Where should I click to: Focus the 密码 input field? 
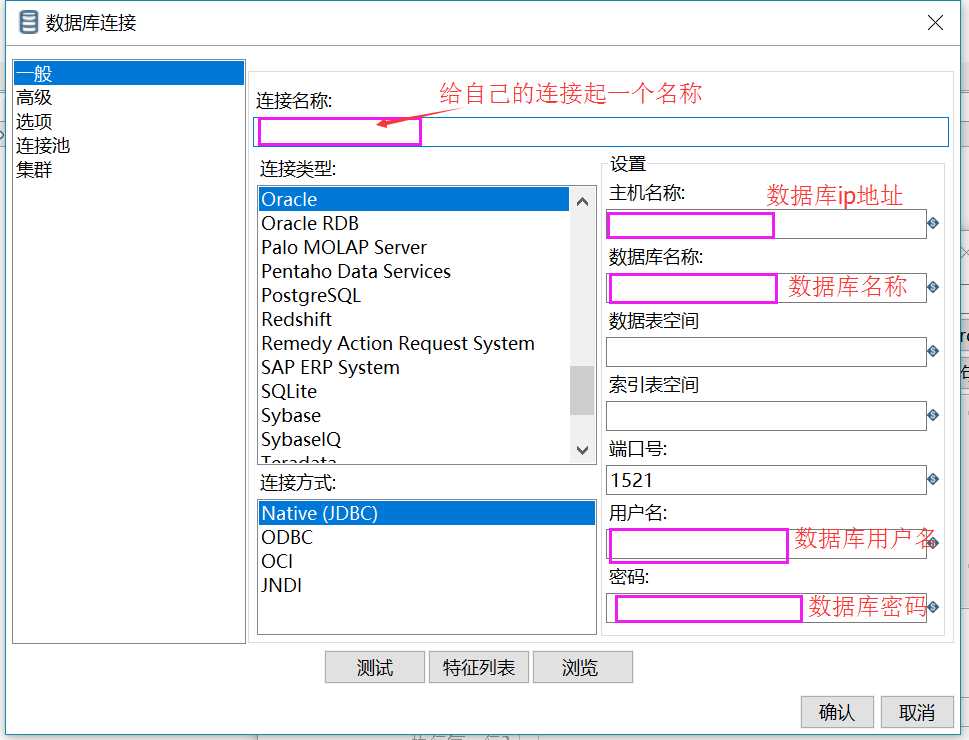[766, 608]
